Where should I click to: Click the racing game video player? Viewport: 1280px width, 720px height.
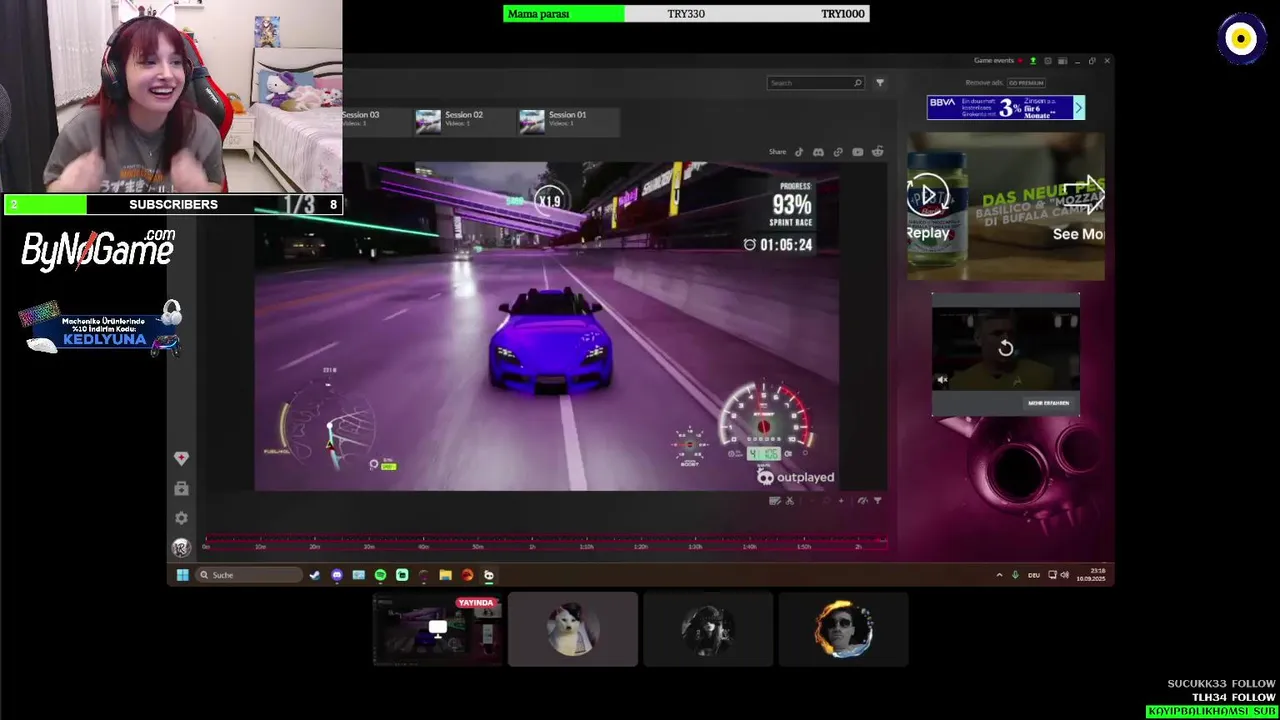(x=547, y=326)
